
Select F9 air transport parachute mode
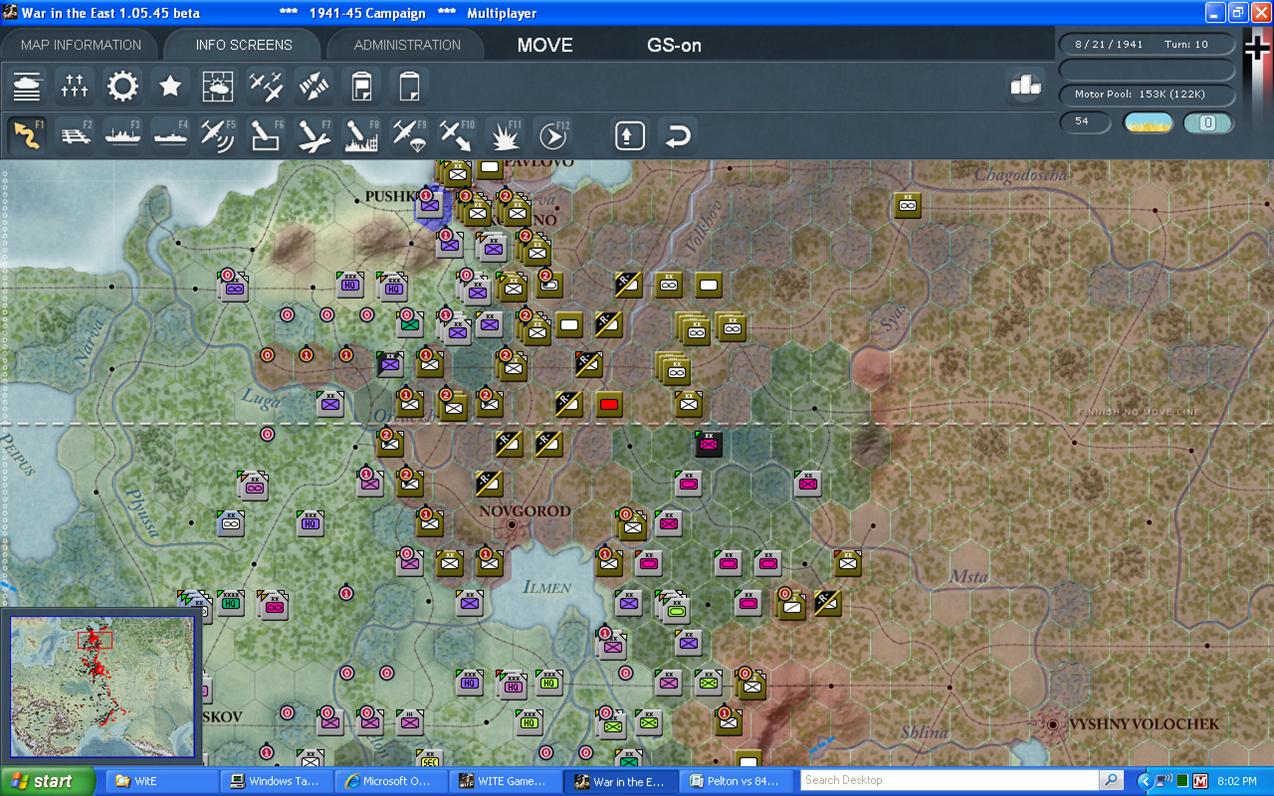click(x=409, y=135)
